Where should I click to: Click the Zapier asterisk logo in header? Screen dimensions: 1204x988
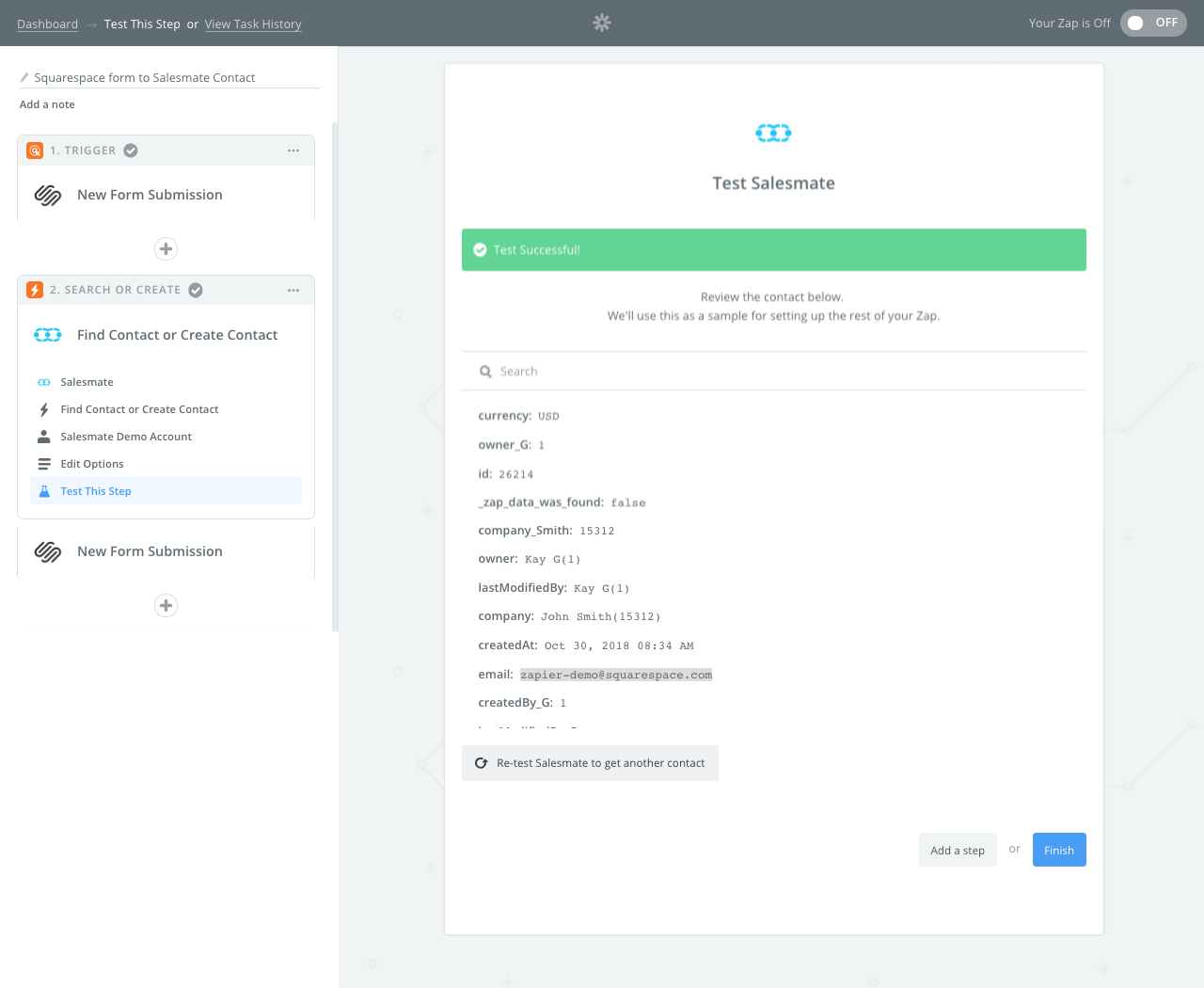[602, 23]
